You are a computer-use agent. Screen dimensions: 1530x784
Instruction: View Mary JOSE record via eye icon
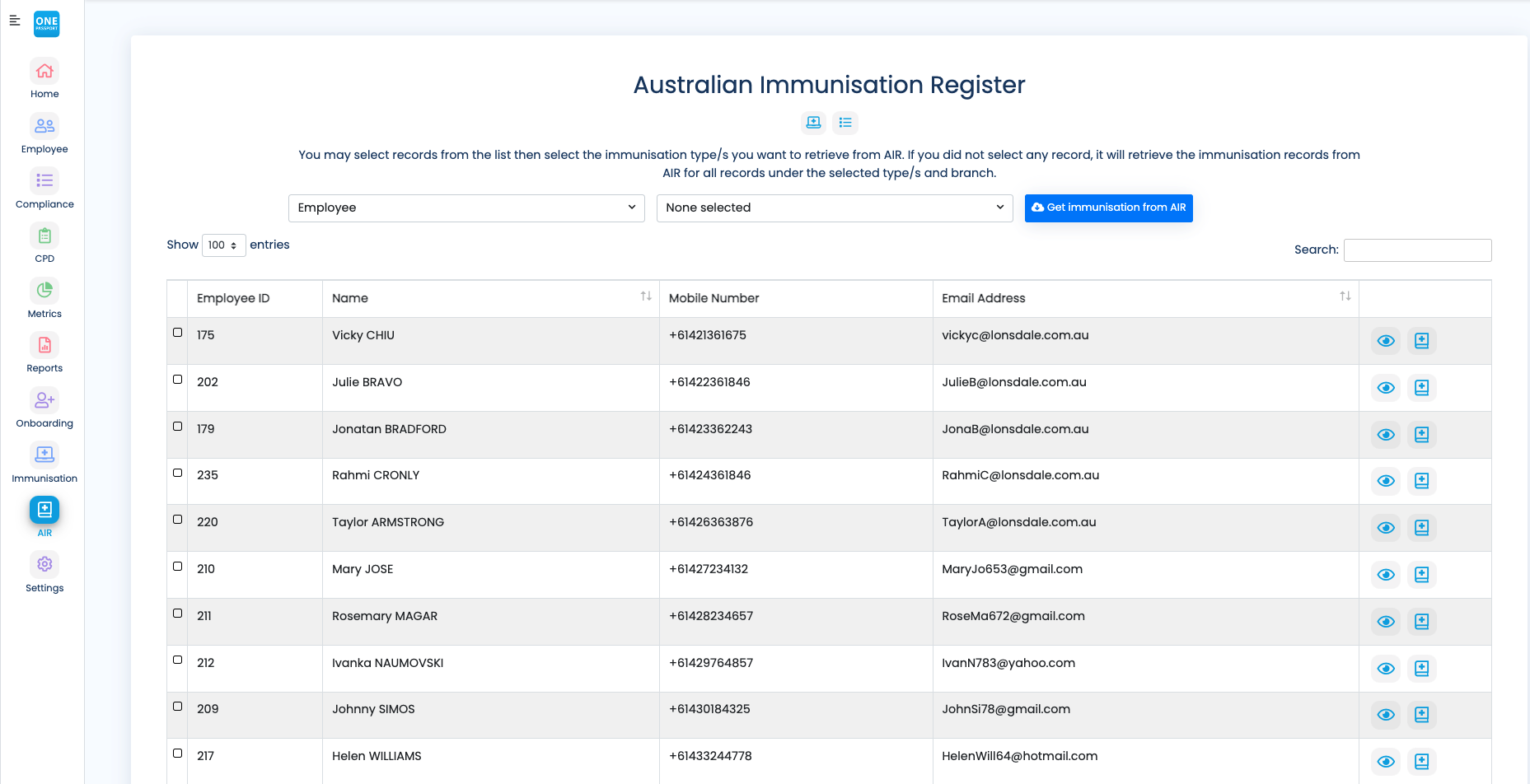1386,575
